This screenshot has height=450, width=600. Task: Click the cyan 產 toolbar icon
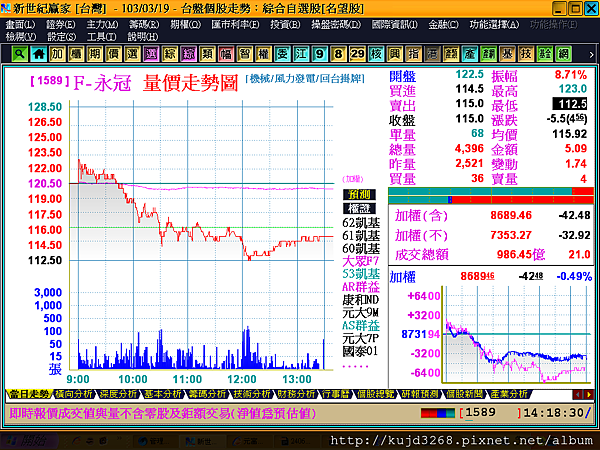[470, 54]
